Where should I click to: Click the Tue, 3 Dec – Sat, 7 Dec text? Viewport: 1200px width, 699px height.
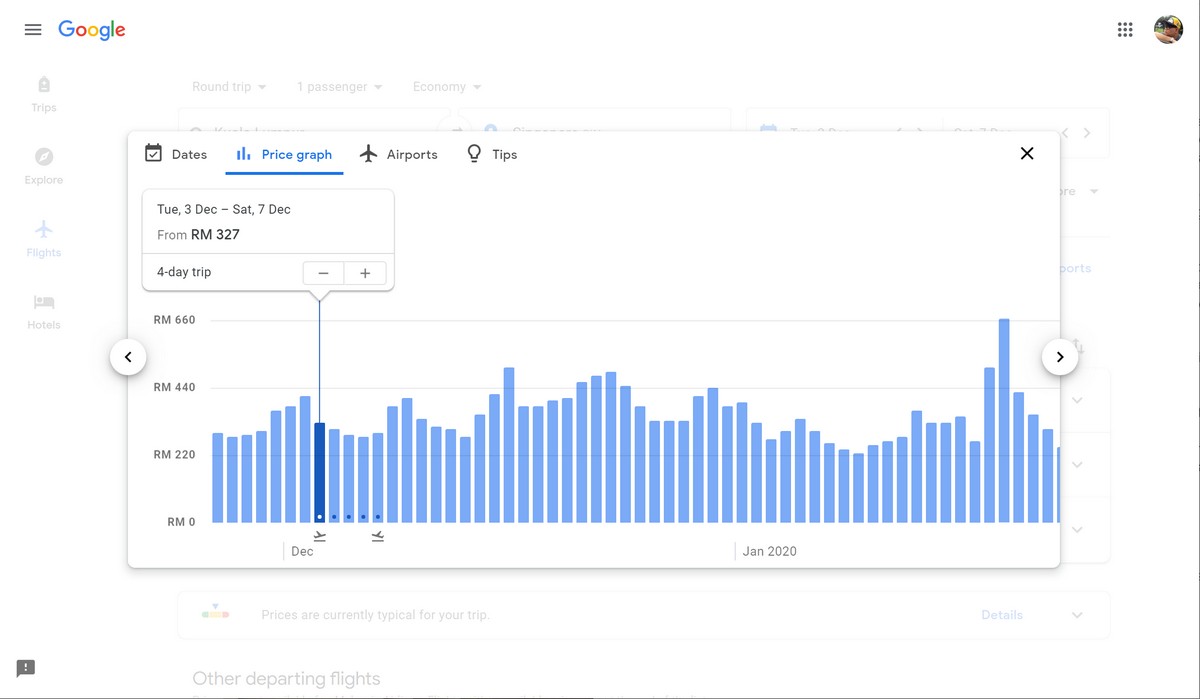tap(224, 209)
